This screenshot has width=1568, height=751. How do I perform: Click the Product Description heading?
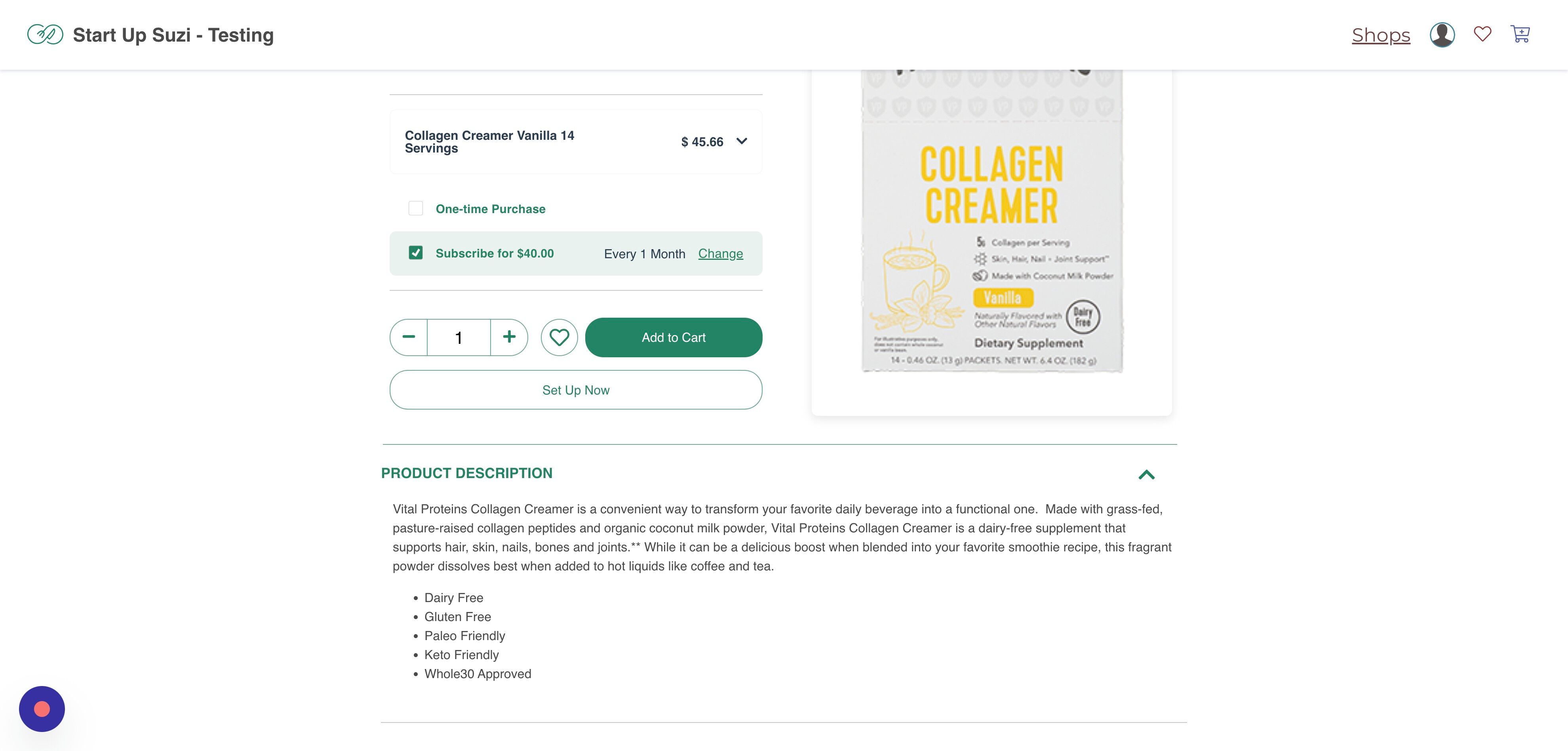pyautogui.click(x=467, y=473)
